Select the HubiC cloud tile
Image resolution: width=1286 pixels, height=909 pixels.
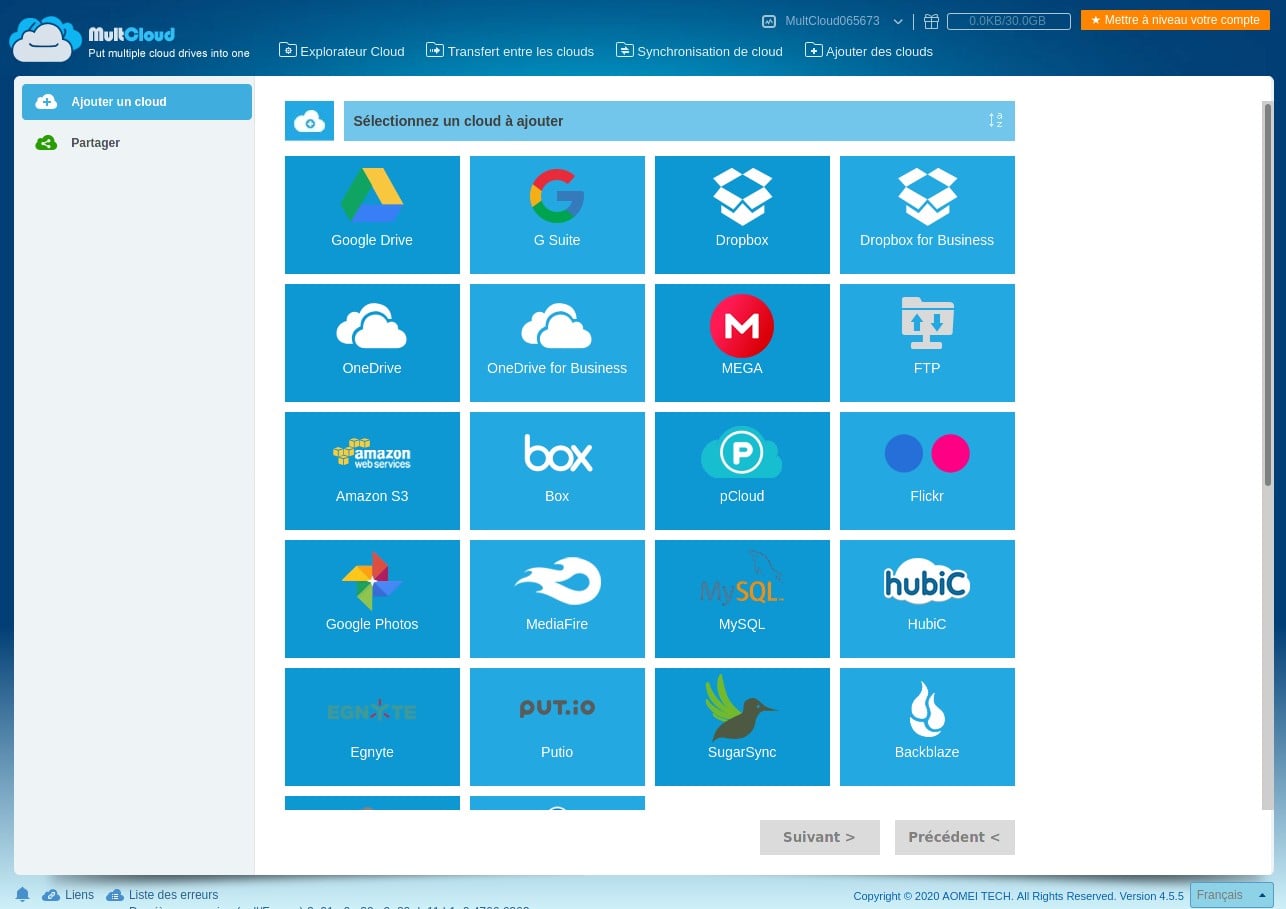[x=927, y=598]
